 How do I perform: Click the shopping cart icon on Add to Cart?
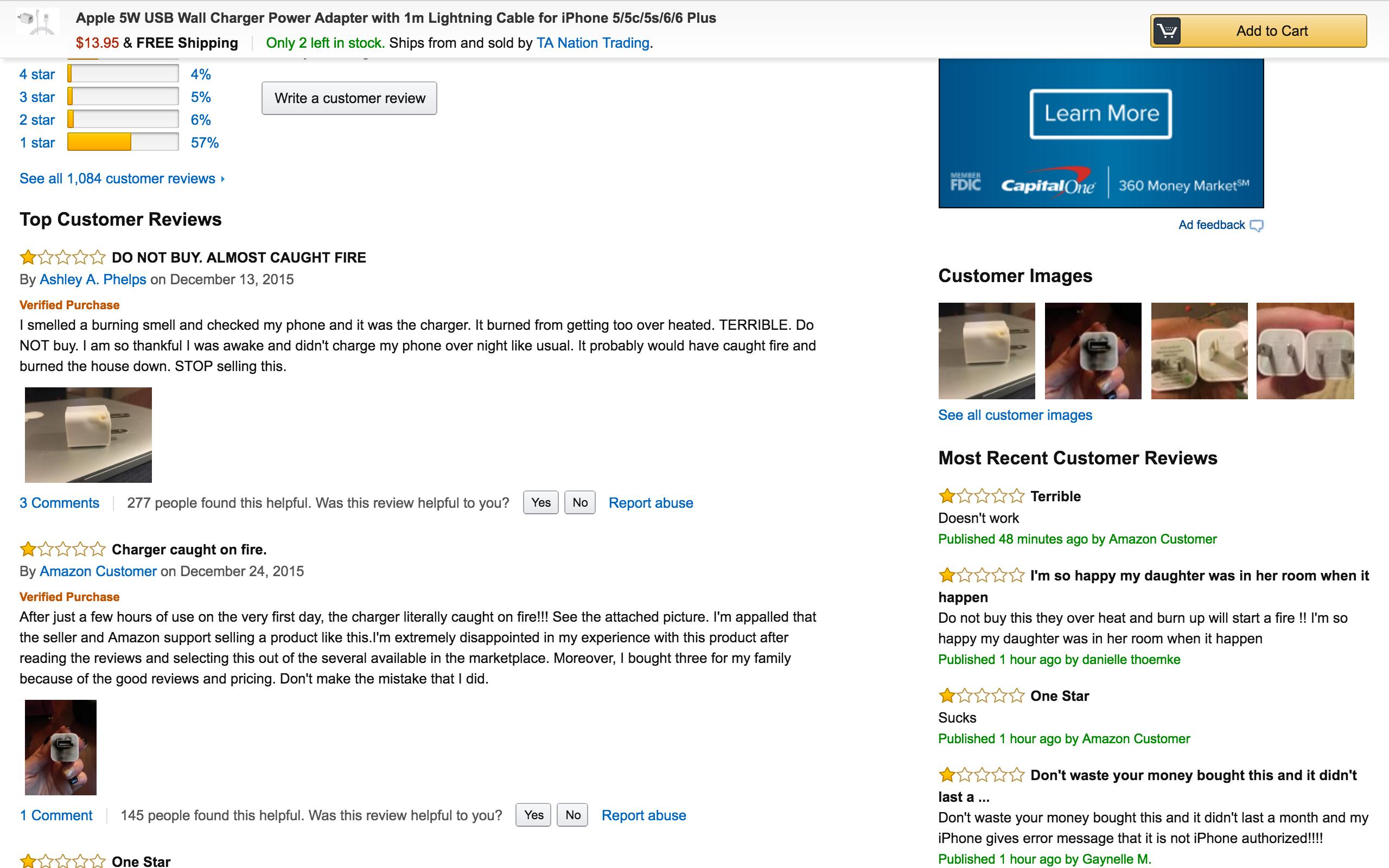click(x=1167, y=31)
